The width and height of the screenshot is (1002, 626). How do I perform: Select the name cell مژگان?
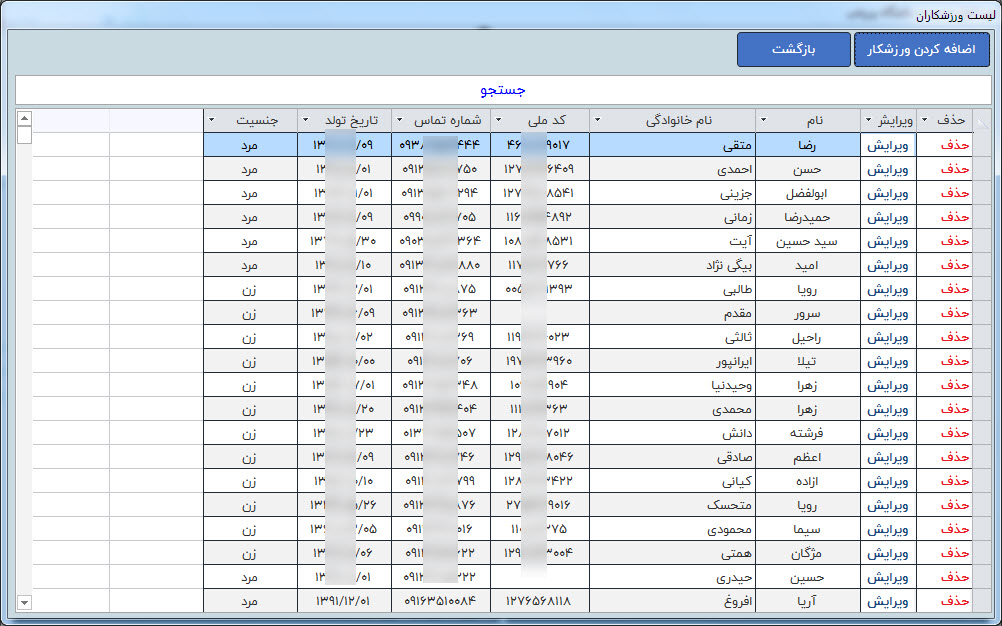(808, 553)
